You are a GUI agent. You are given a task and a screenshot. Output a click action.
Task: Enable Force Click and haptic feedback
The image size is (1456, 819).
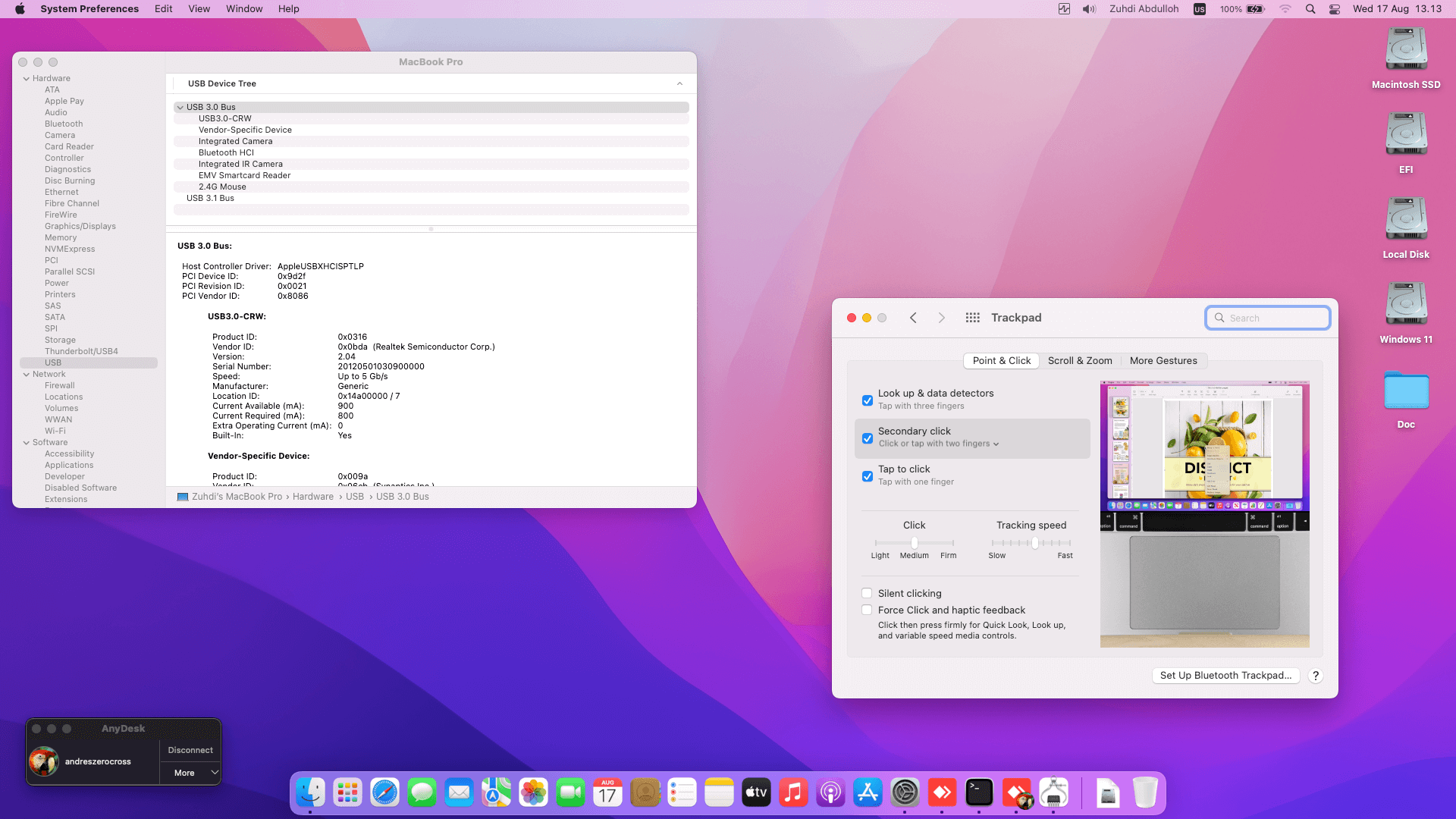[x=867, y=610]
